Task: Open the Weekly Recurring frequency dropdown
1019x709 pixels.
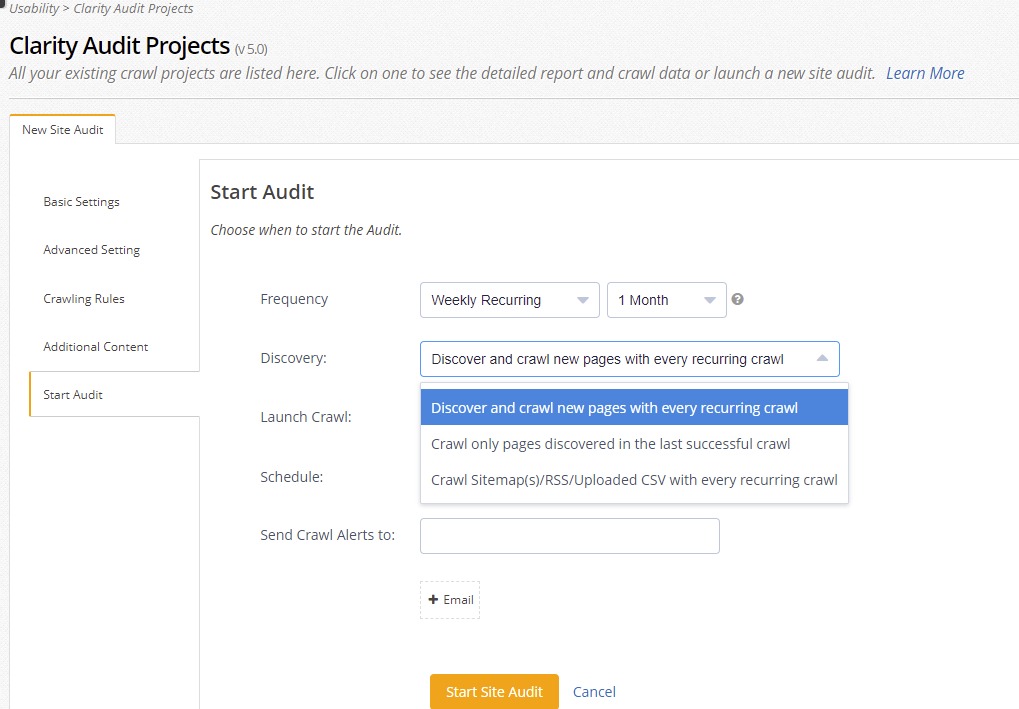Action: 510,300
